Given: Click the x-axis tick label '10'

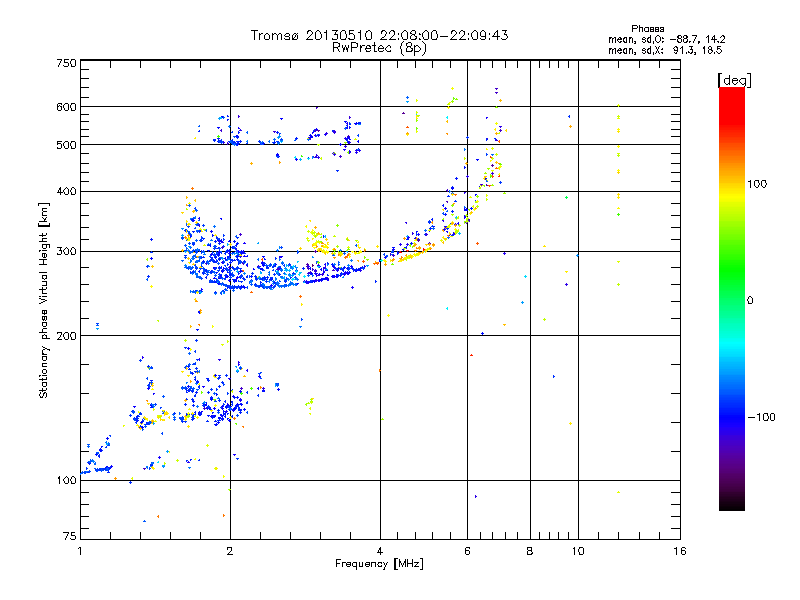Looking at the screenshot, I should pyautogui.click(x=578, y=551).
